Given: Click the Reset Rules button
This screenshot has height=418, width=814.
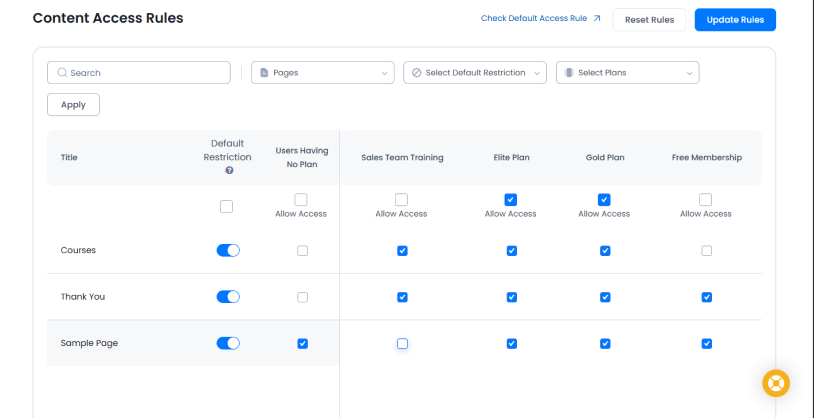Looking at the screenshot, I should (x=649, y=20).
